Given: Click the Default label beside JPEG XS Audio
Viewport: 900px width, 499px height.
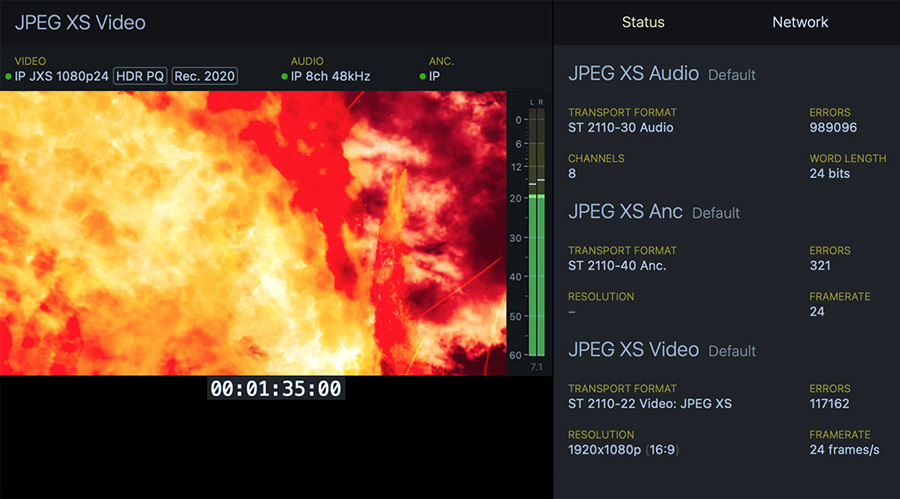Looking at the screenshot, I should [x=732, y=75].
